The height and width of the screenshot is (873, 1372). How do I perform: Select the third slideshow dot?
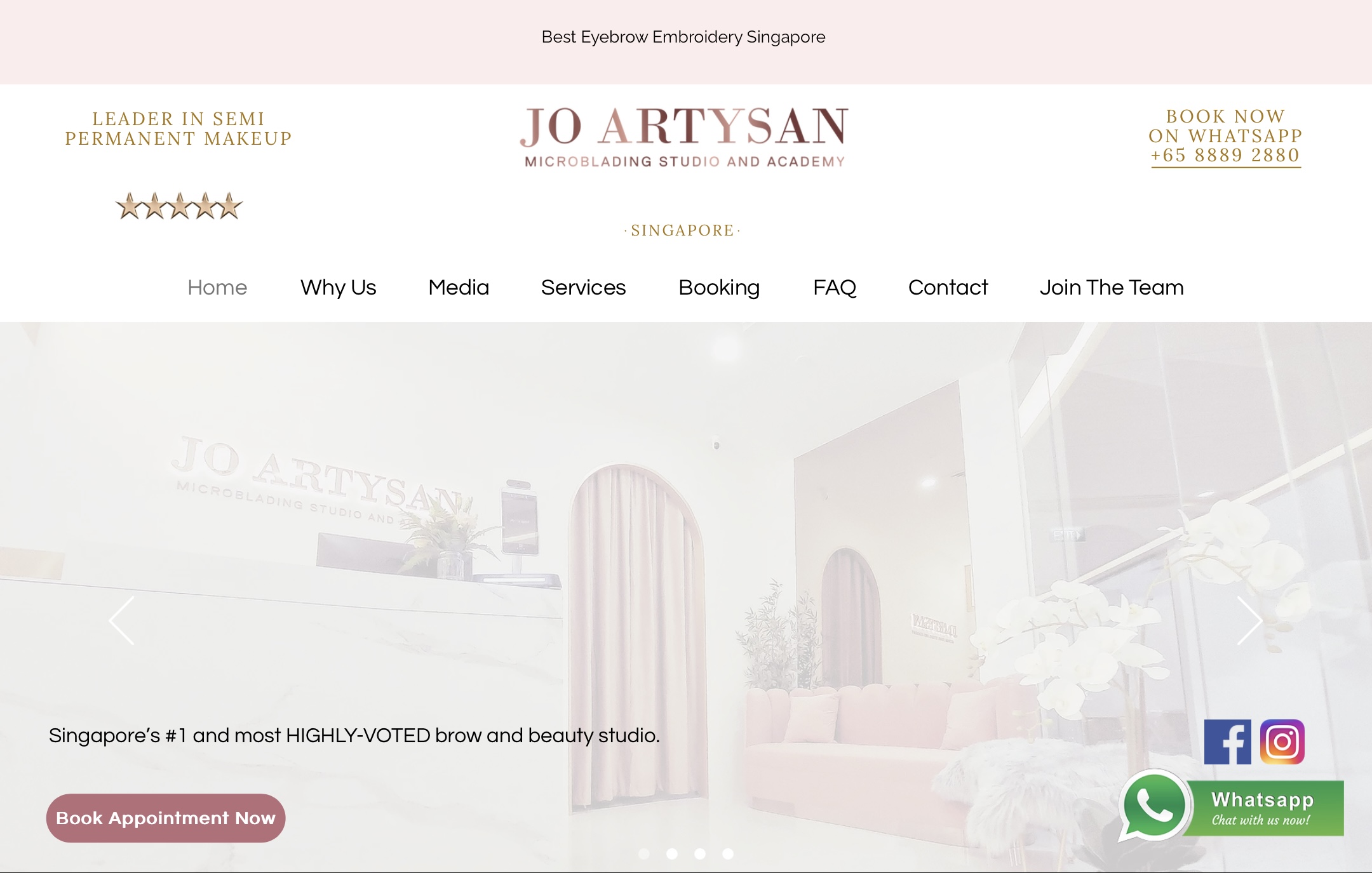(x=700, y=854)
